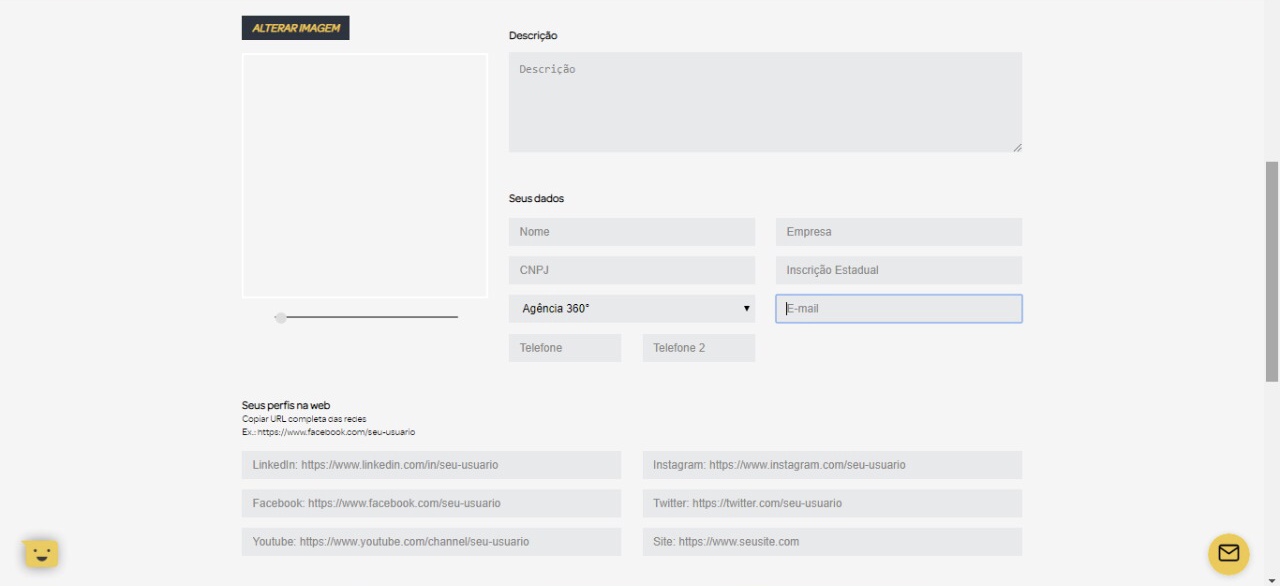Click the image zoom slider handle
Viewport: 1280px width, 586px height.
pos(281,317)
